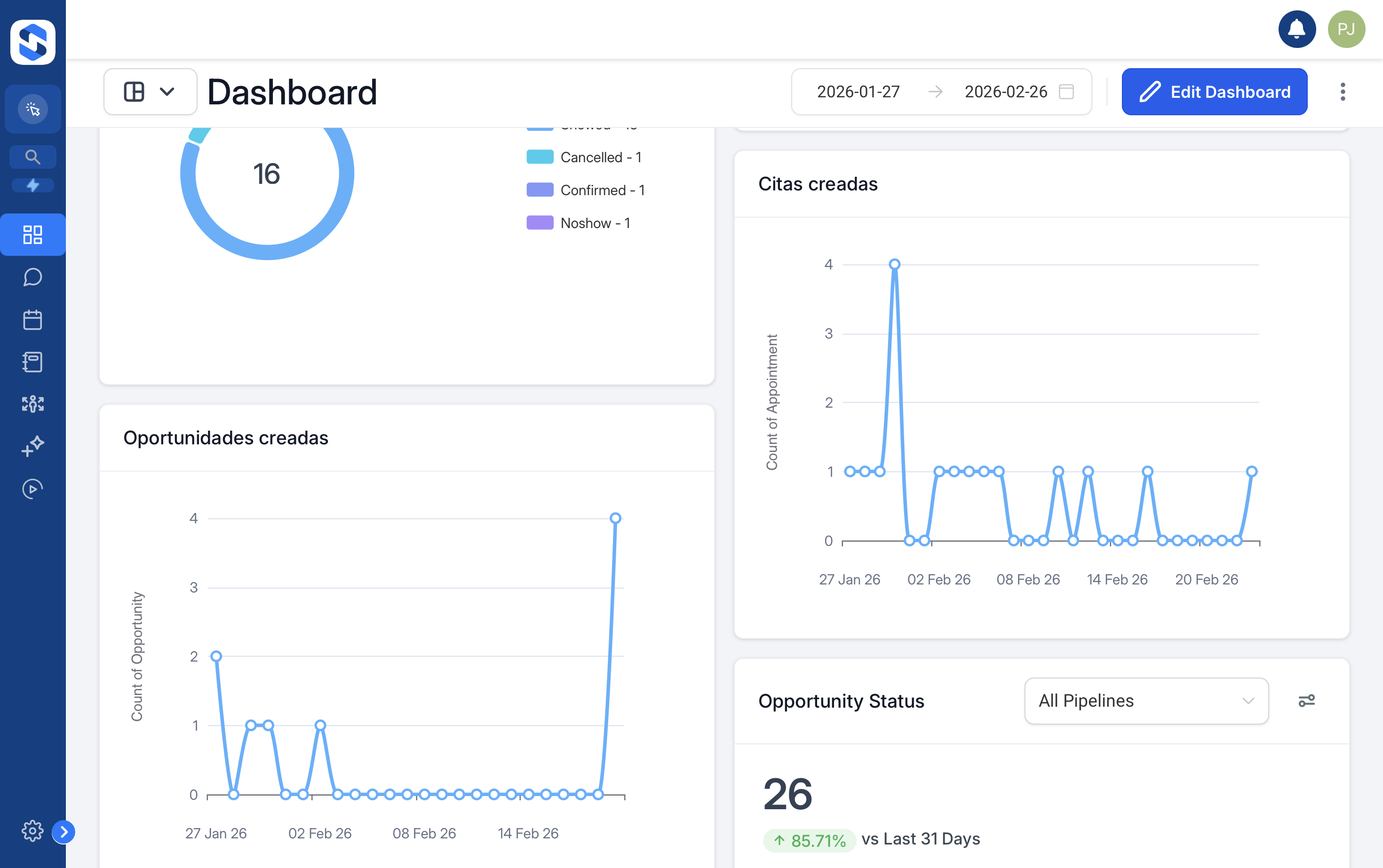Click the Edit Dashboard button
Screen dimensions: 1383x868
pyautogui.click(x=1214, y=91)
